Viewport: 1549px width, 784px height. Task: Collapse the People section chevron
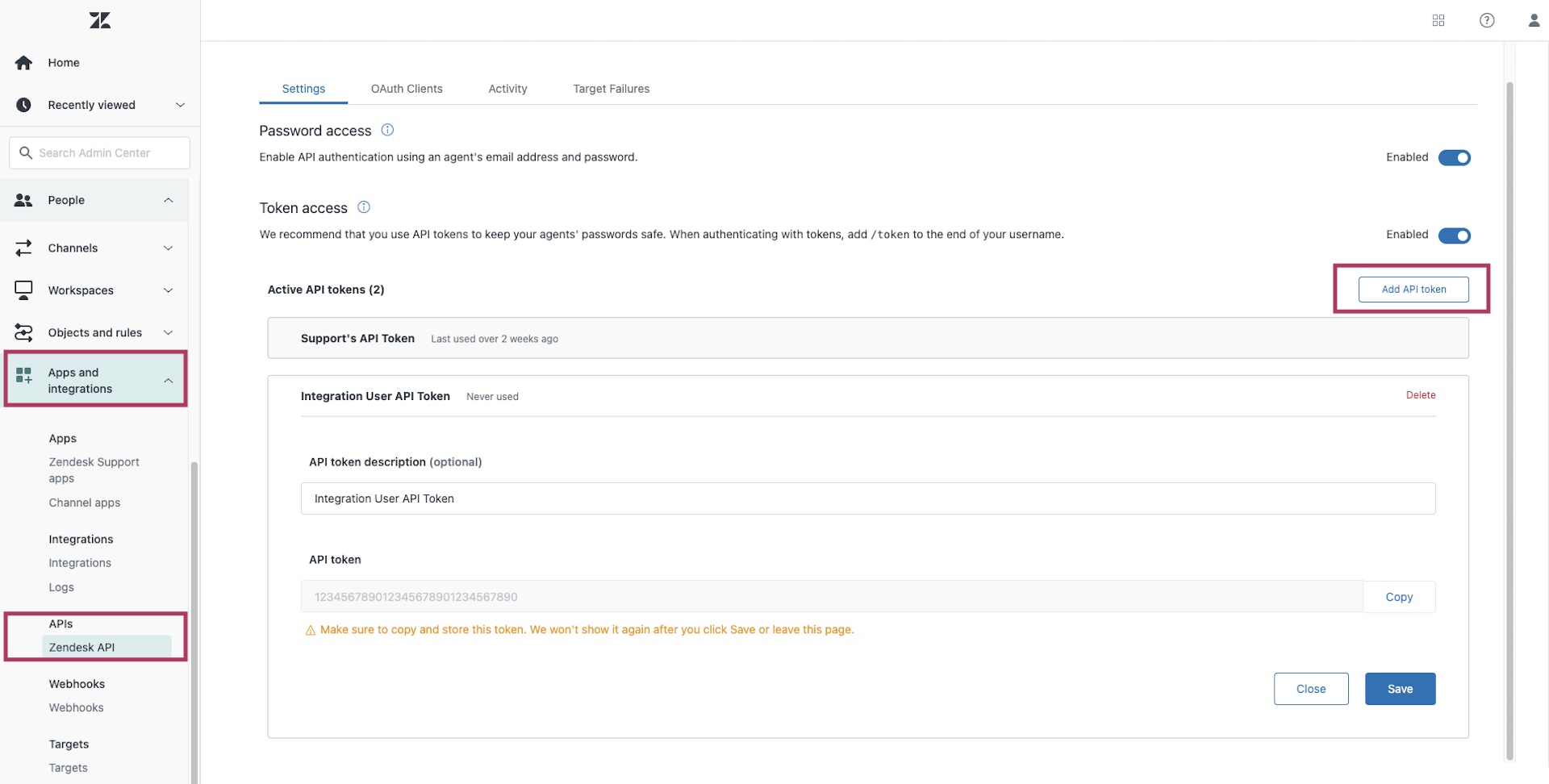pyautogui.click(x=169, y=200)
